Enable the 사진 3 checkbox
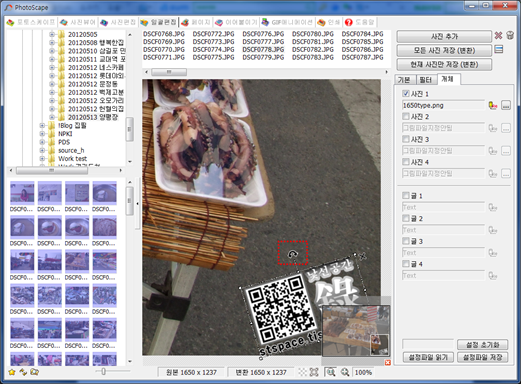 pos(406,139)
